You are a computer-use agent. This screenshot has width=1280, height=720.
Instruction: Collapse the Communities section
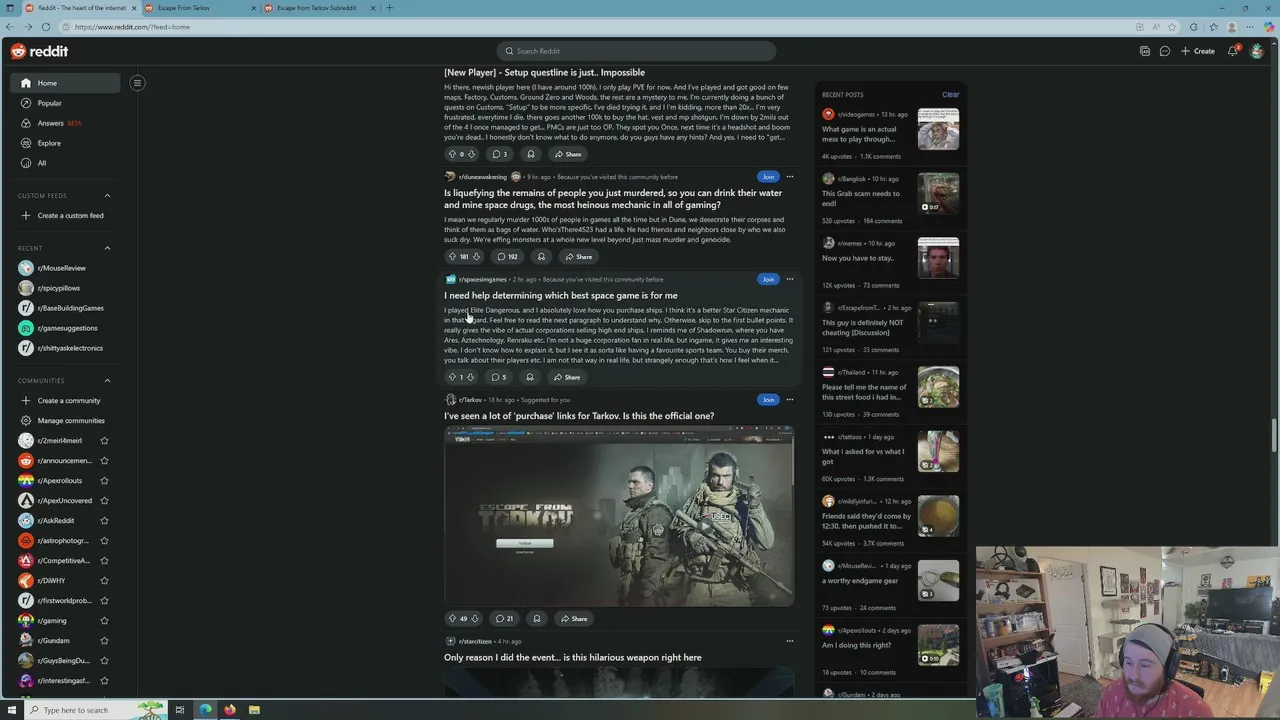pyautogui.click(x=107, y=380)
